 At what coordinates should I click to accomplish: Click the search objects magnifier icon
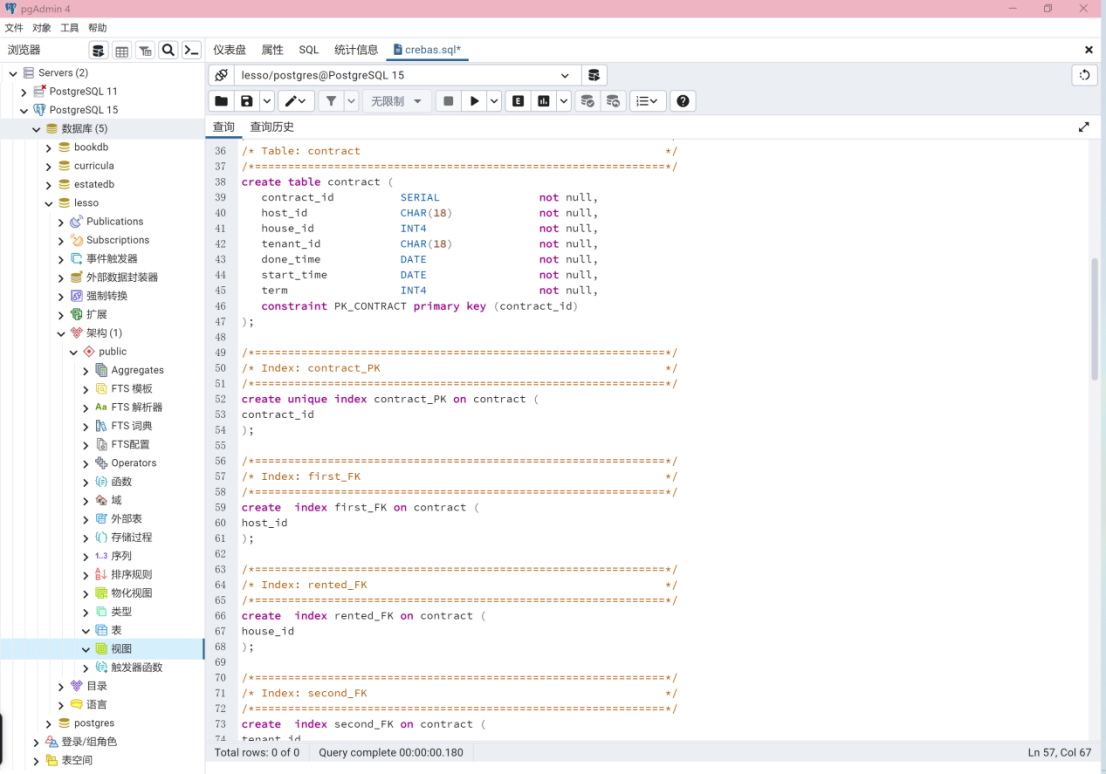click(168, 50)
